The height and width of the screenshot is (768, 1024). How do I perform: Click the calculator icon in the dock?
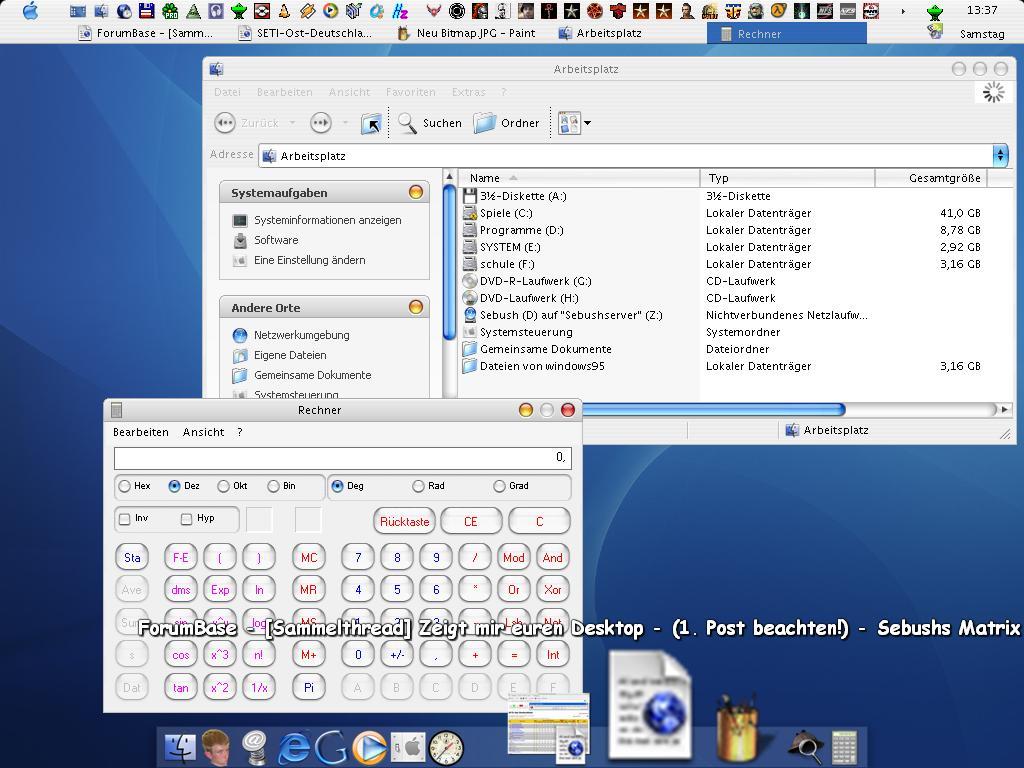(x=844, y=747)
